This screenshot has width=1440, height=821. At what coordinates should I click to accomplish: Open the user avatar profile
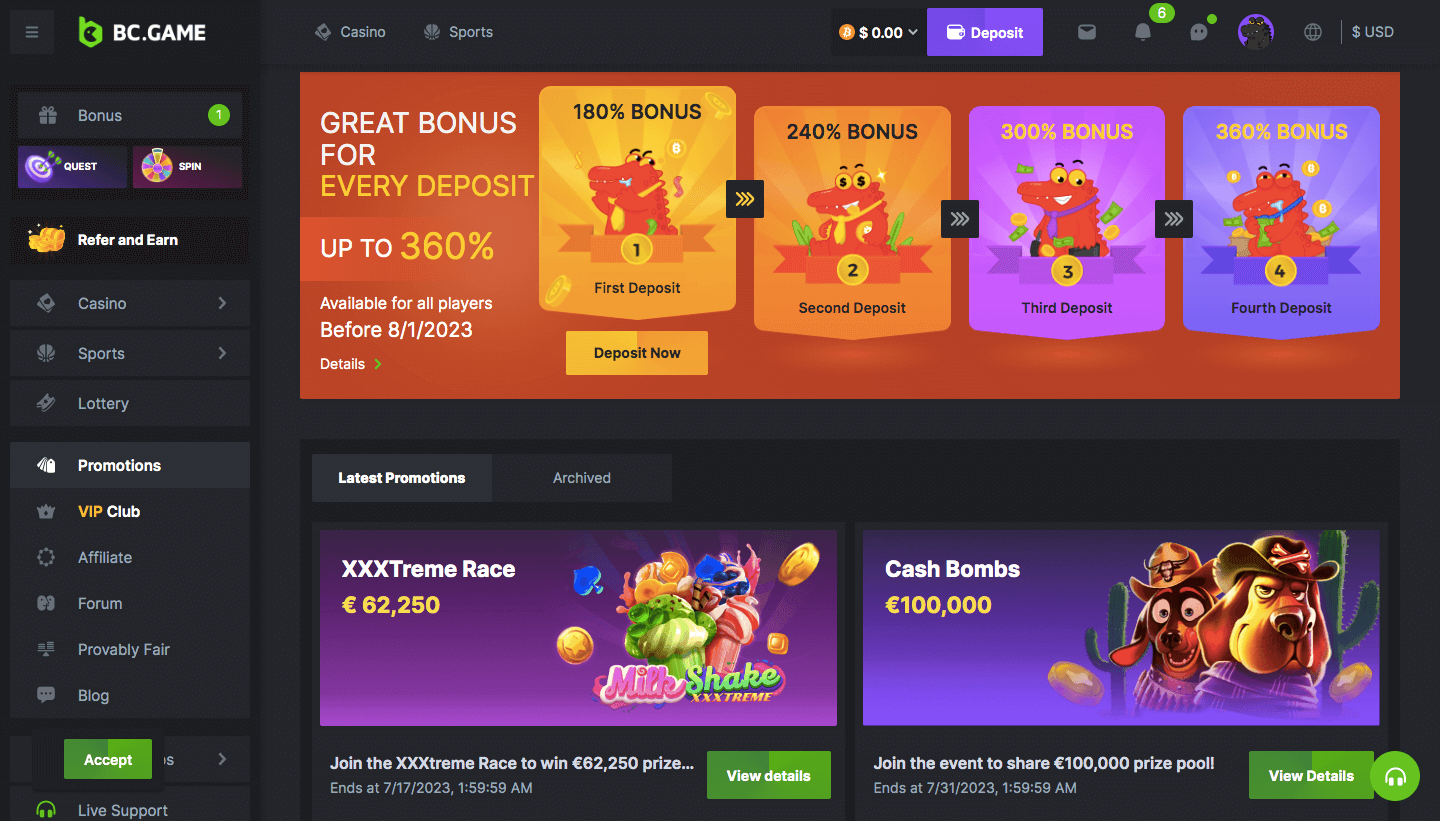(x=1256, y=32)
